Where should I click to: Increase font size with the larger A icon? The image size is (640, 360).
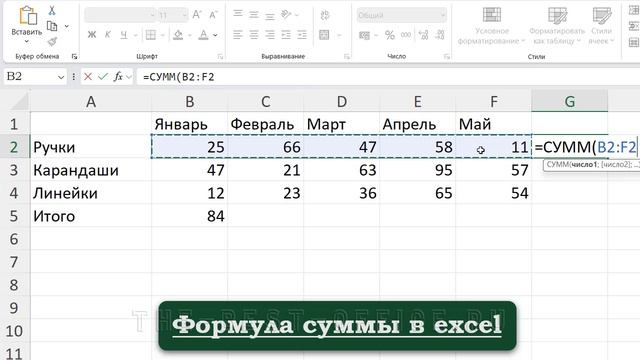(x=197, y=15)
